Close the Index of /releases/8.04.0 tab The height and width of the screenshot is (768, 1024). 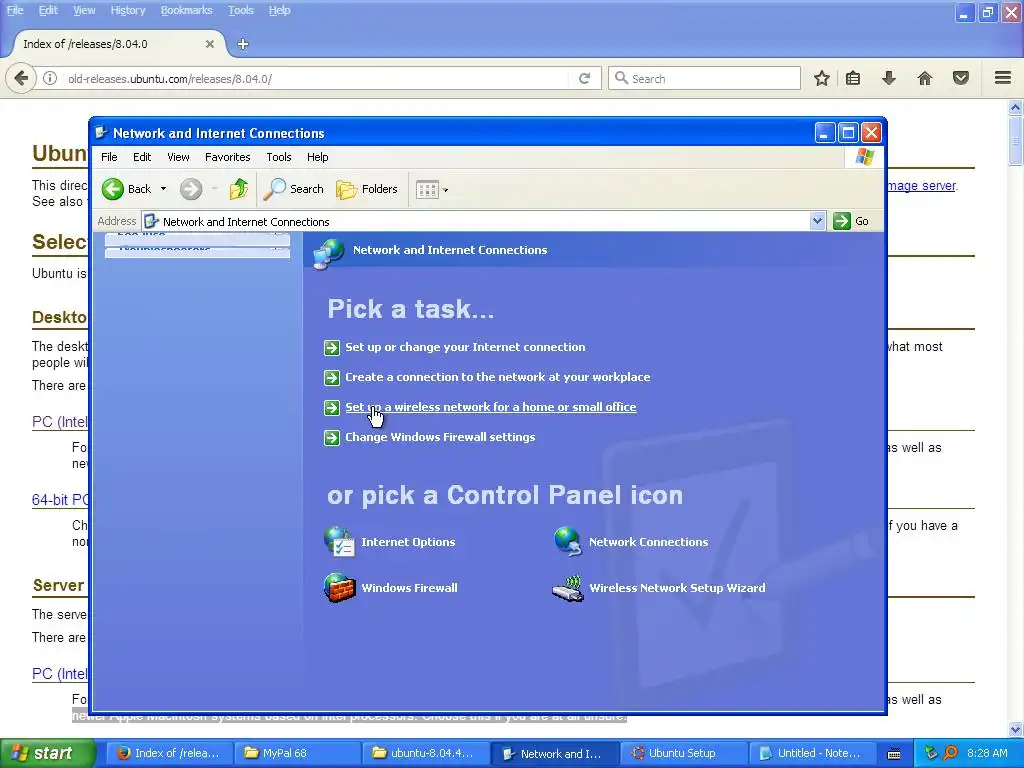[x=210, y=44]
